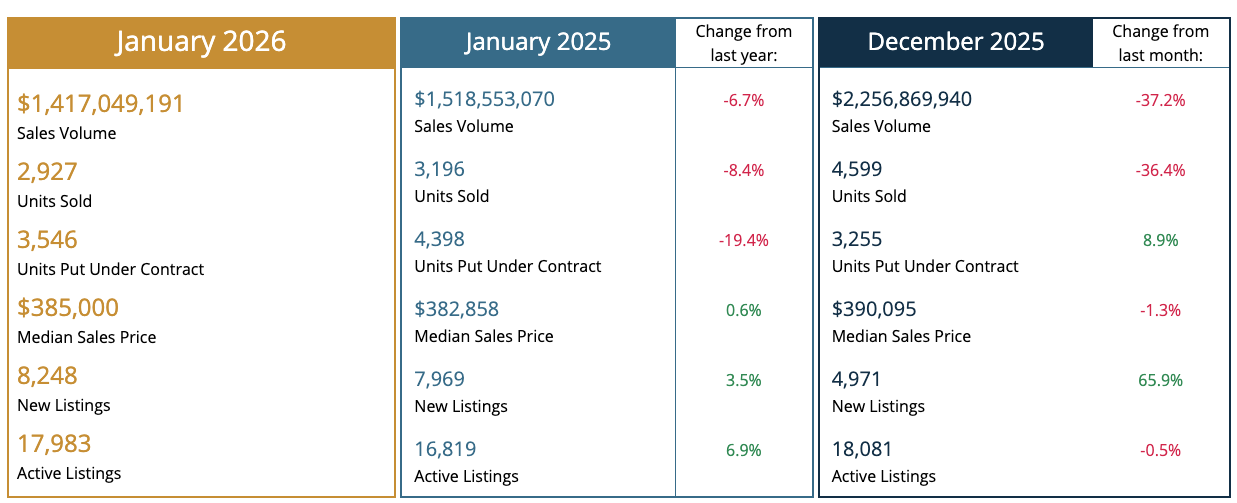Image resolution: width=1237 pixels, height=503 pixels.
Task: Click the 3,546 units under contract value
Action: (47, 240)
